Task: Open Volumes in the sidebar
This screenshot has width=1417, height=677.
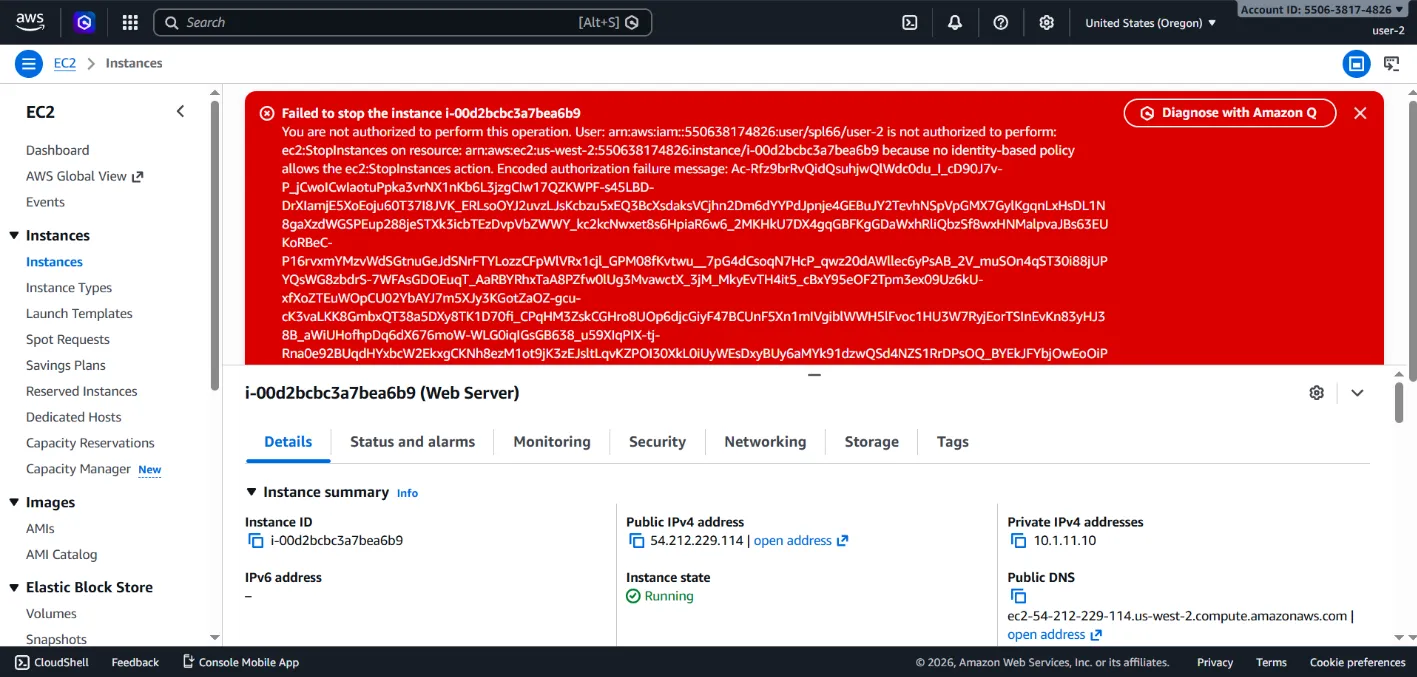Action: 51,614
